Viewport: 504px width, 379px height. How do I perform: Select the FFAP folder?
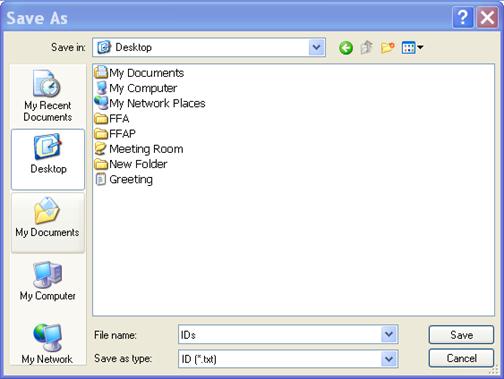tap(115, 134)
